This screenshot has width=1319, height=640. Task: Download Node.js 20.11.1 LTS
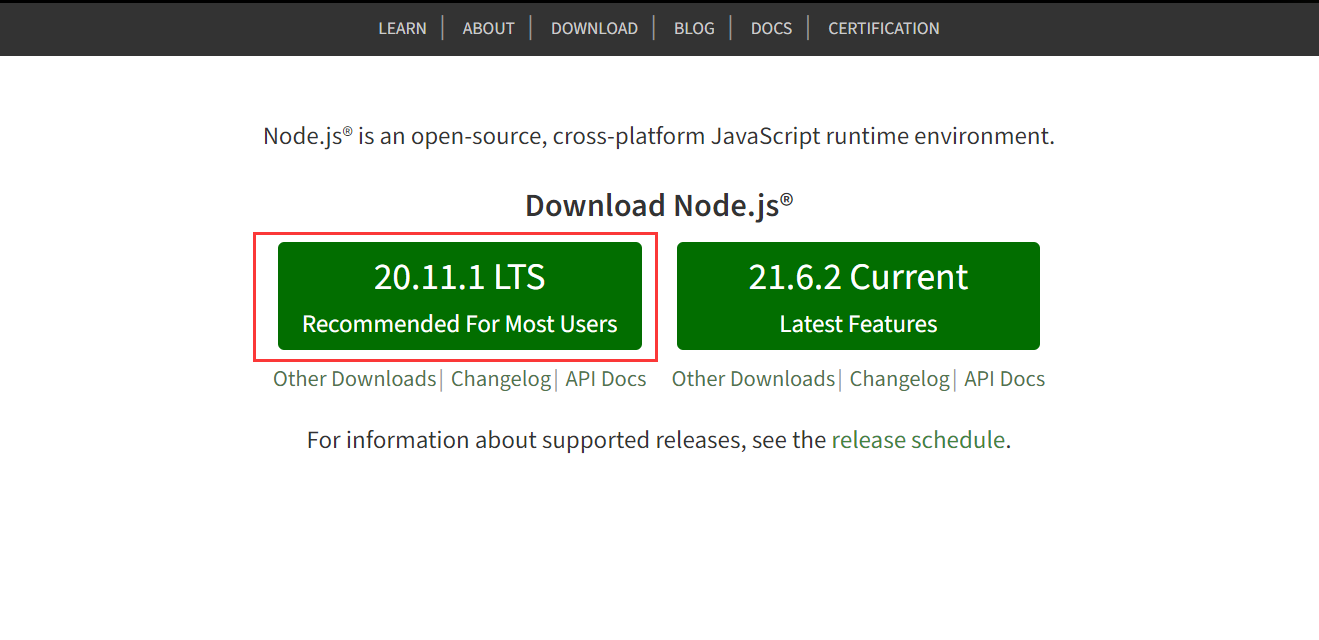(x=460, y=296)
